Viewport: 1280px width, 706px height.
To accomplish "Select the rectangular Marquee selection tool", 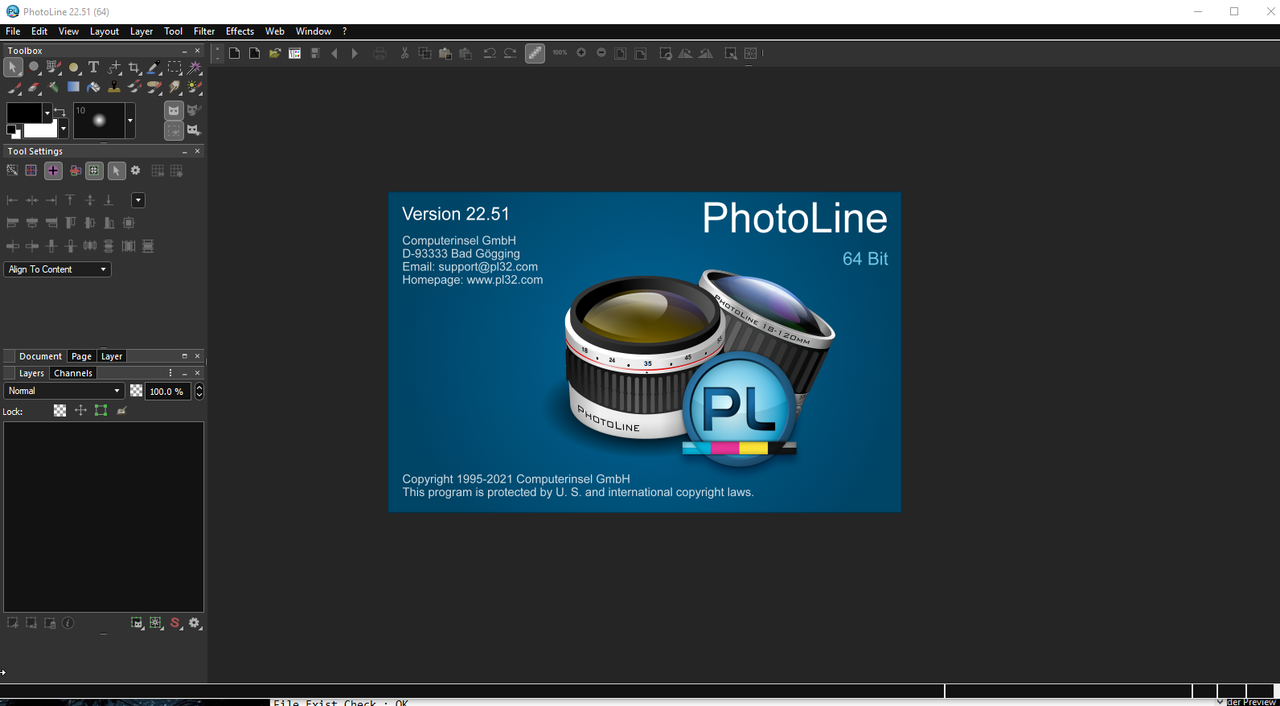I will 174,67.
